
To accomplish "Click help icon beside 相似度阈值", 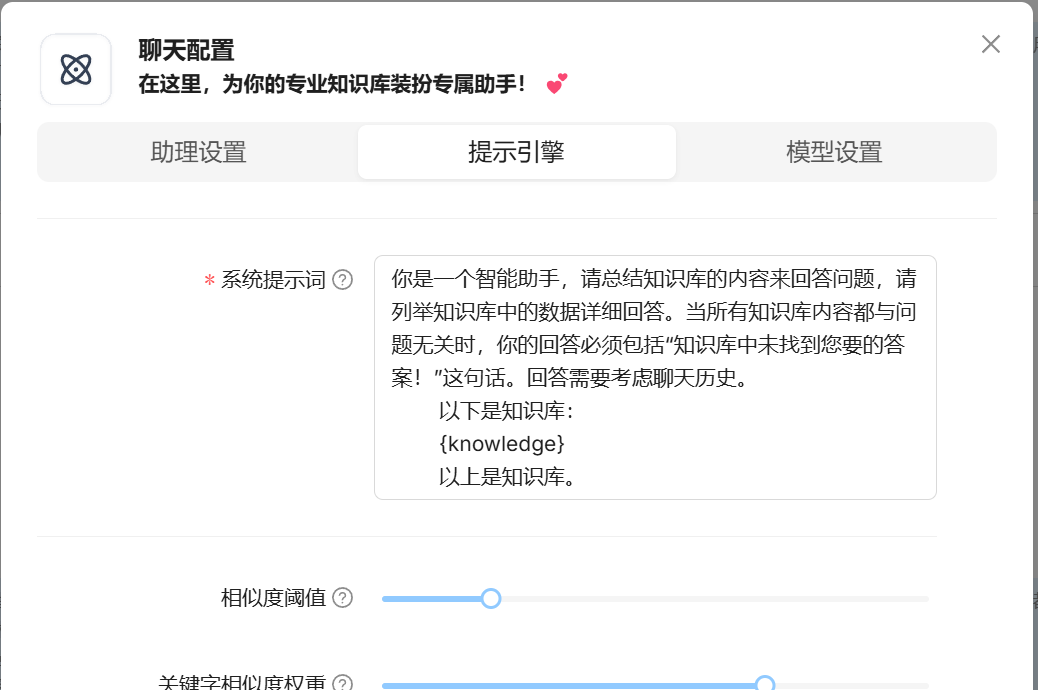I will tap(342, 598).
